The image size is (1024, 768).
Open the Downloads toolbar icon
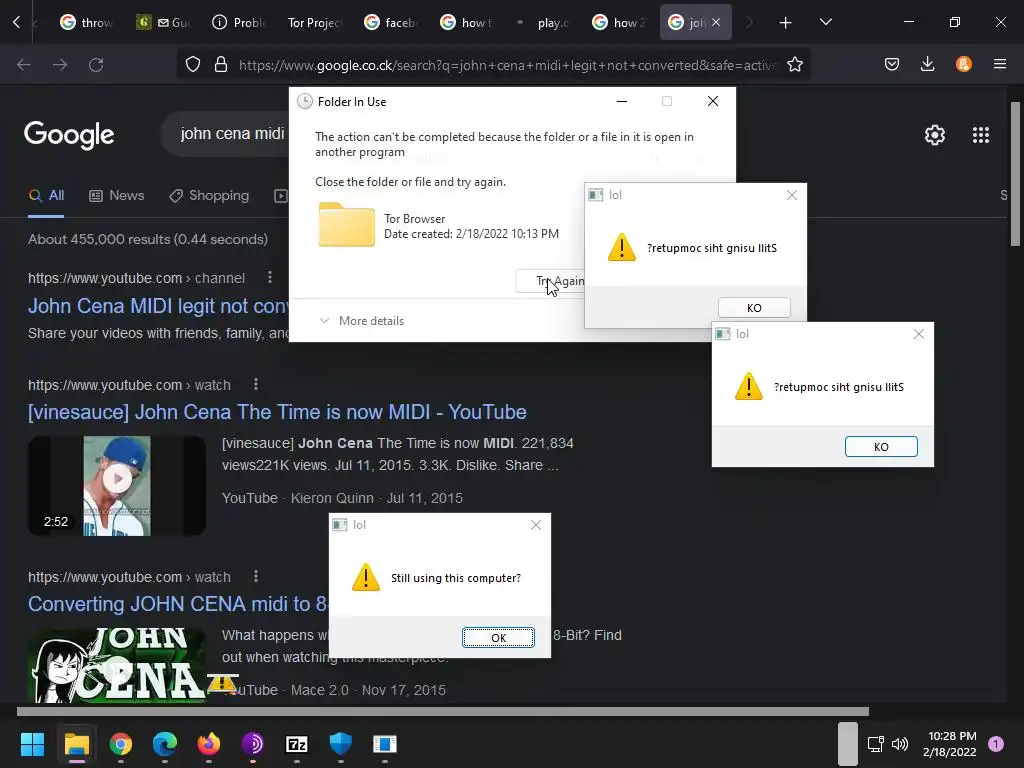point(927,64)
